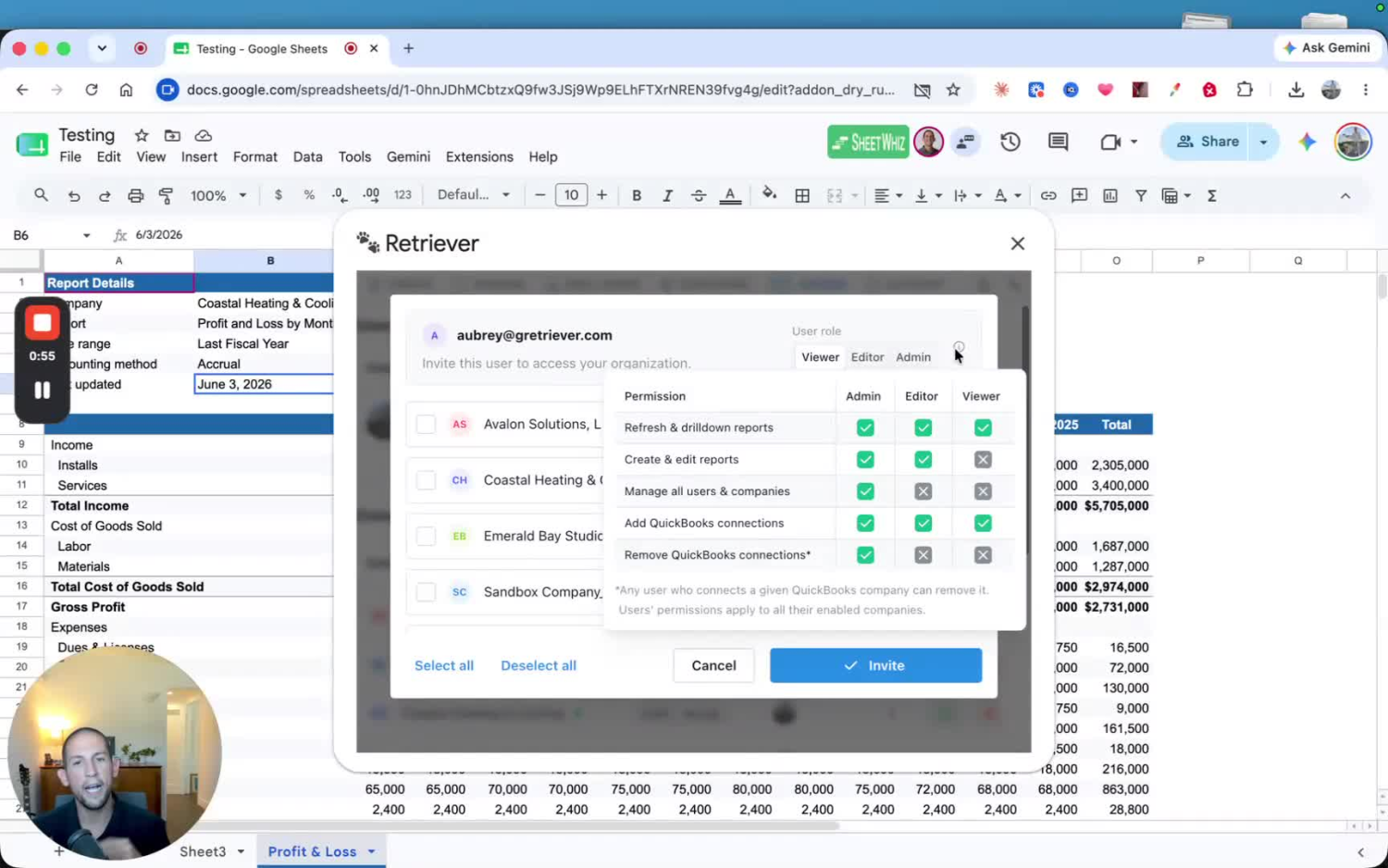
Task: Select the Editor user role
Action: click(867, 357)
